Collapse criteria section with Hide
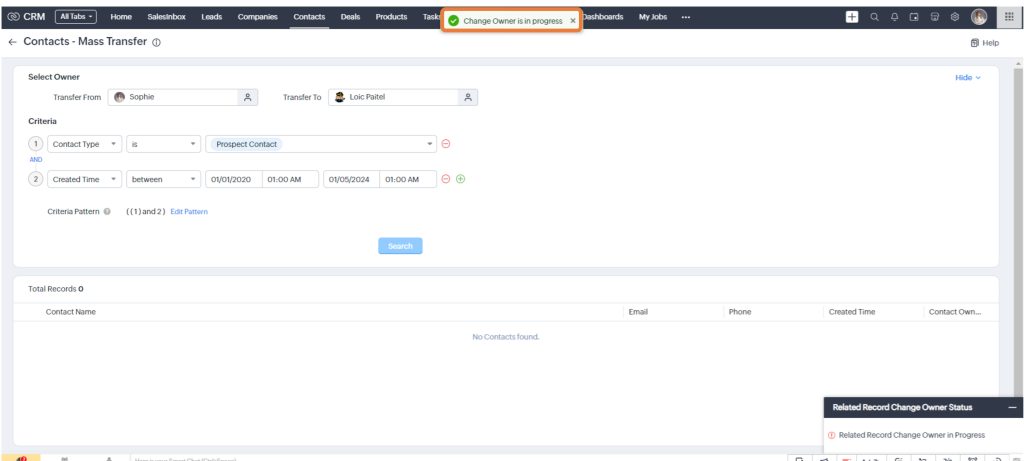The height and width of the screenshot is (461, 1024). pyautogui.click(x=967, y=77)
